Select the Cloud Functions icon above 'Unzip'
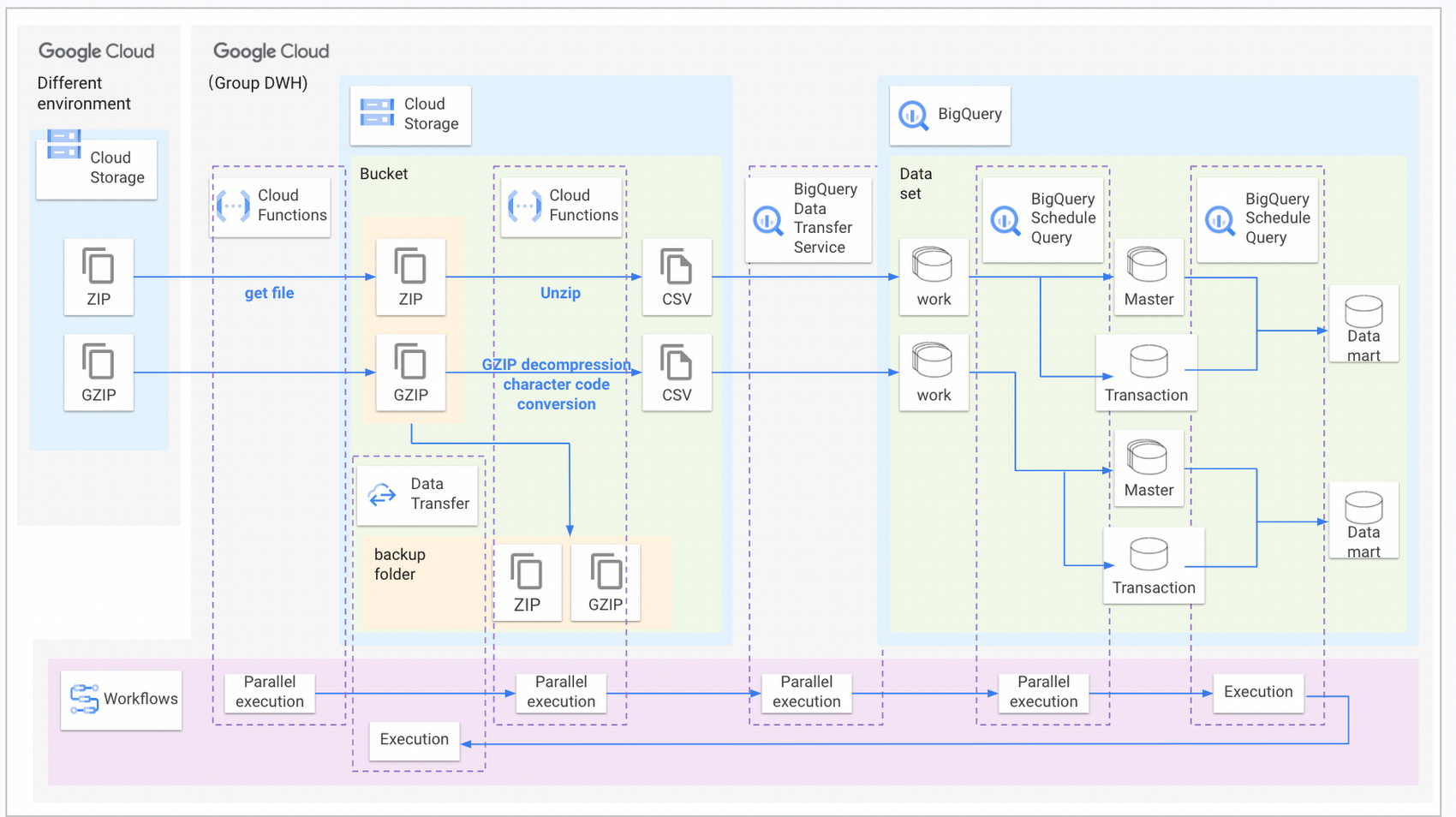The image size is (1456, 817). pos(524,206)
